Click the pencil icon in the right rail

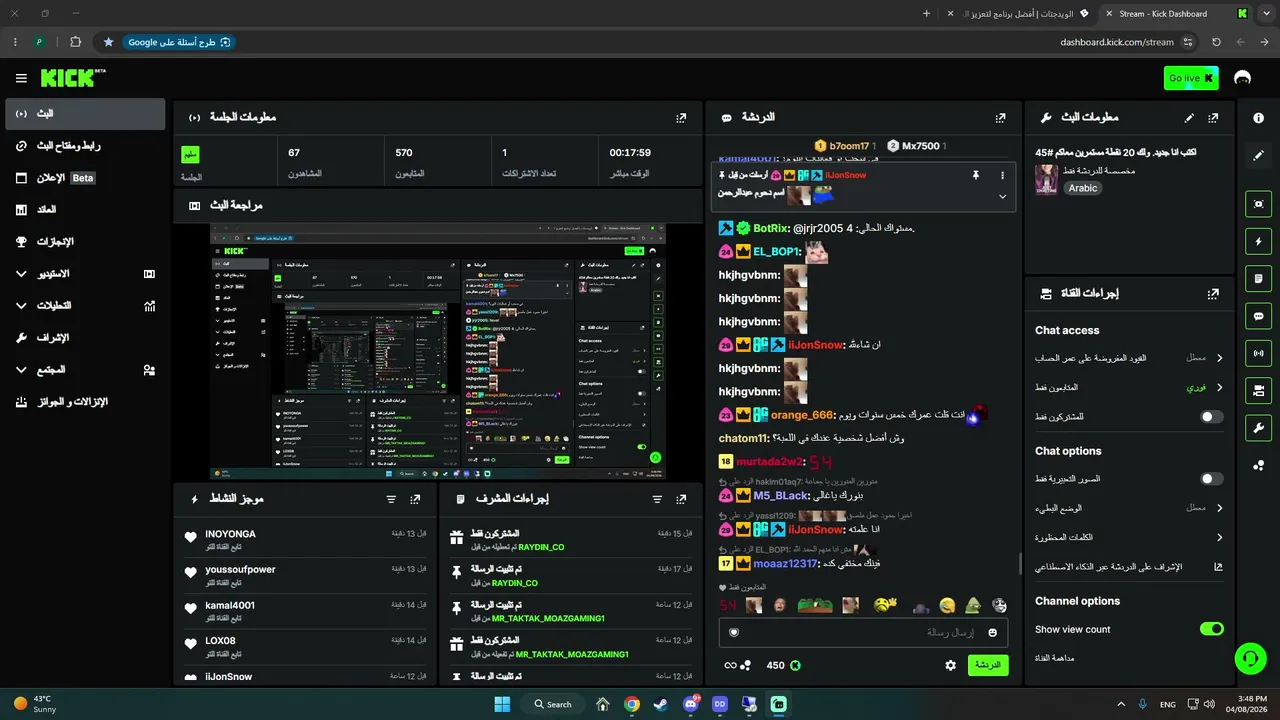(1258, 155)
